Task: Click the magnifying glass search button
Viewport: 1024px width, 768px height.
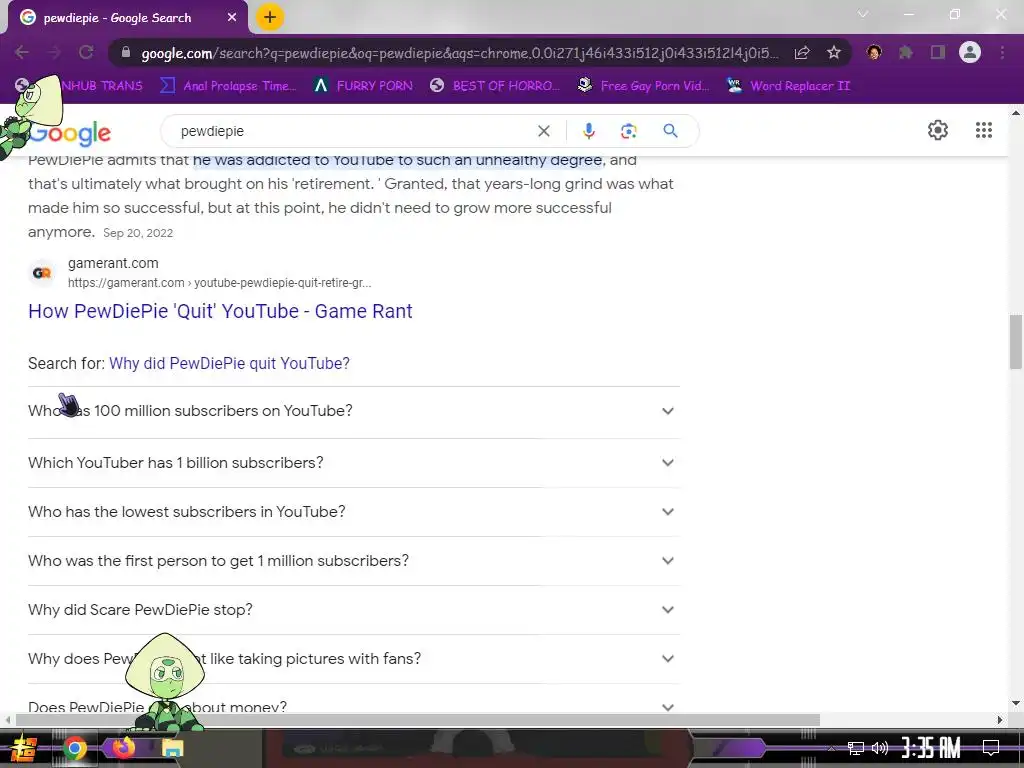Action: (x=670, y=131)
